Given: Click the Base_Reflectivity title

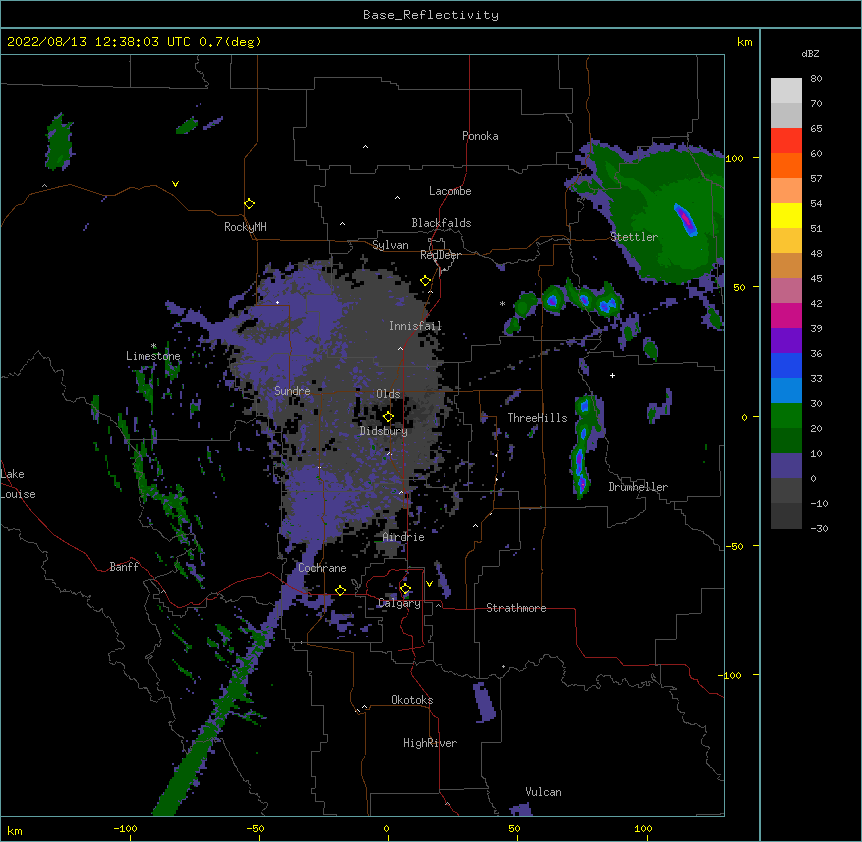Looking at the screenshot, I should coord(431,15).
